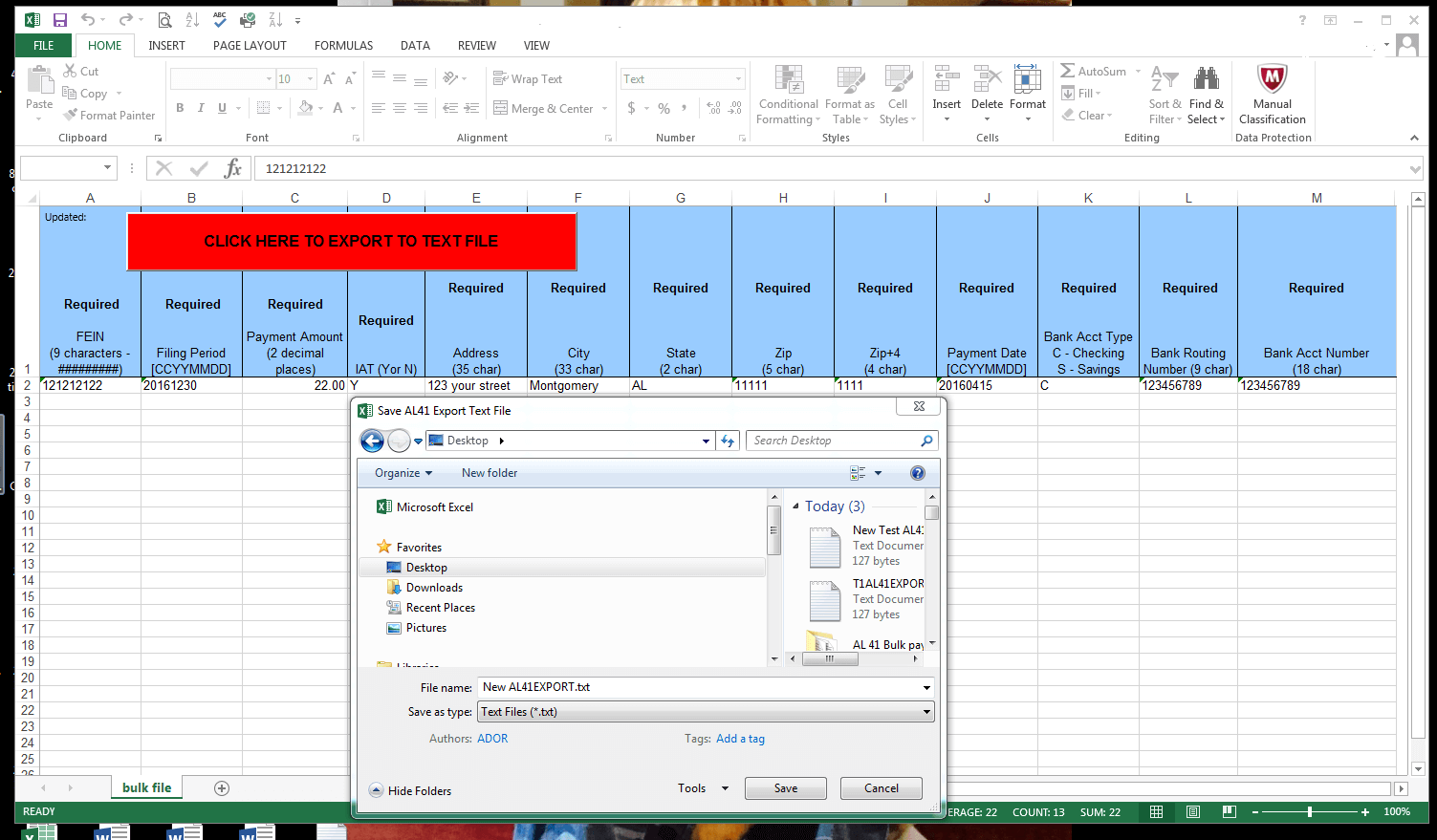Click McAfee Manual Classification icon

[1272, 78]
